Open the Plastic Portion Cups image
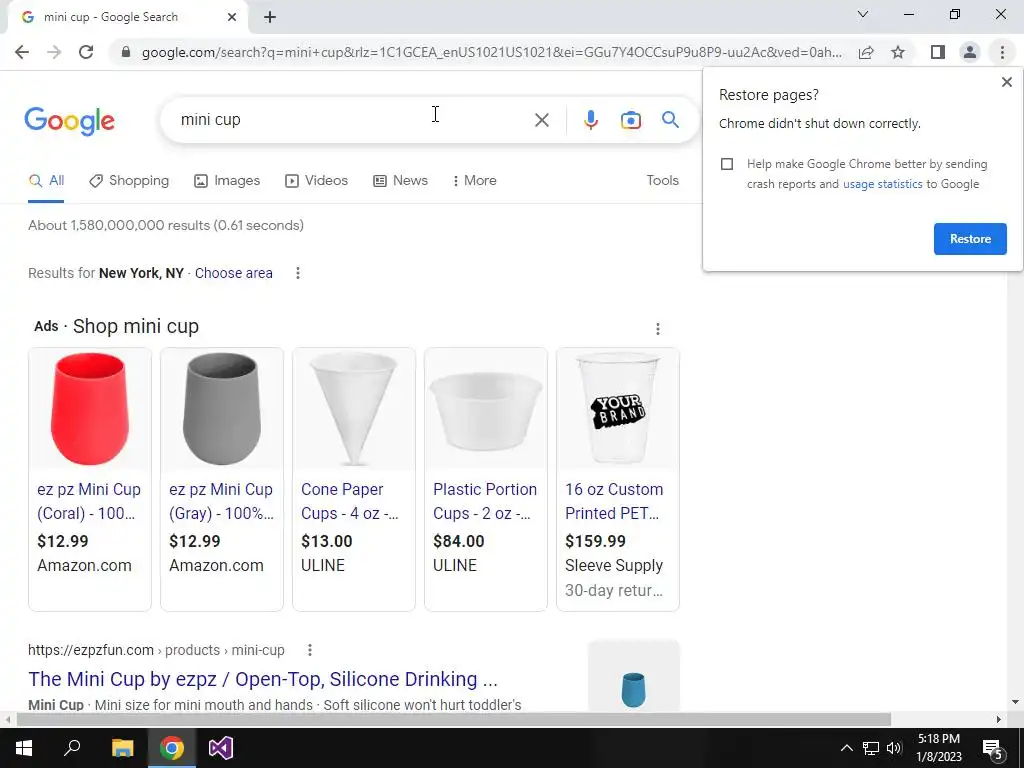The width and height of the screenshot is (1024, 768). (486, 409)
